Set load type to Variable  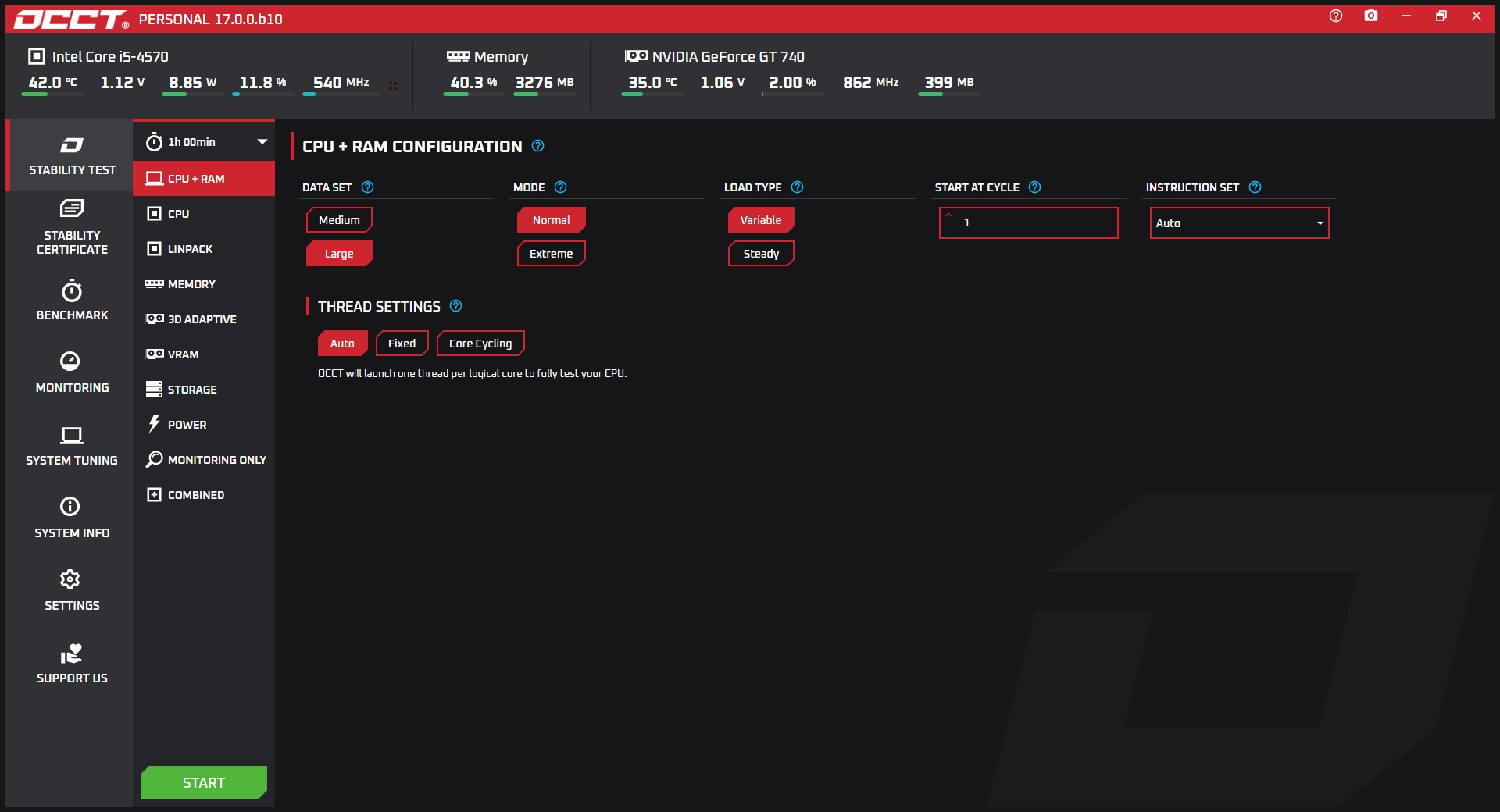click(761, 220)
